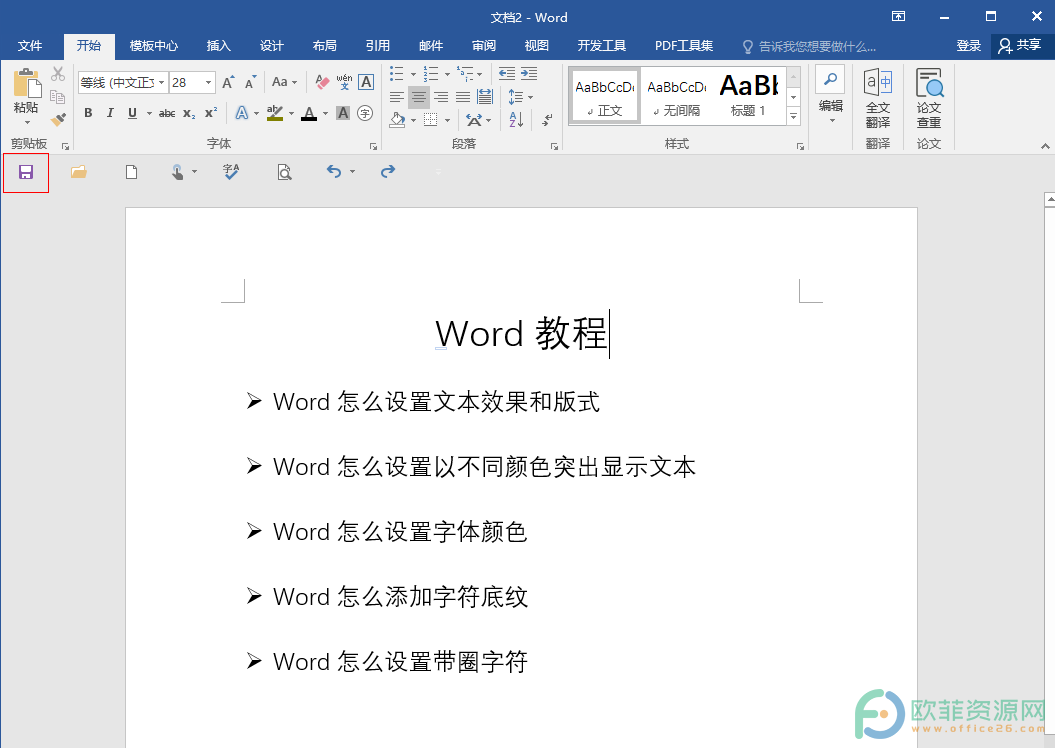This screenshot has height=748, width=1055.
Task: Toggle center alignment button
Action: (x=419, y=97)
